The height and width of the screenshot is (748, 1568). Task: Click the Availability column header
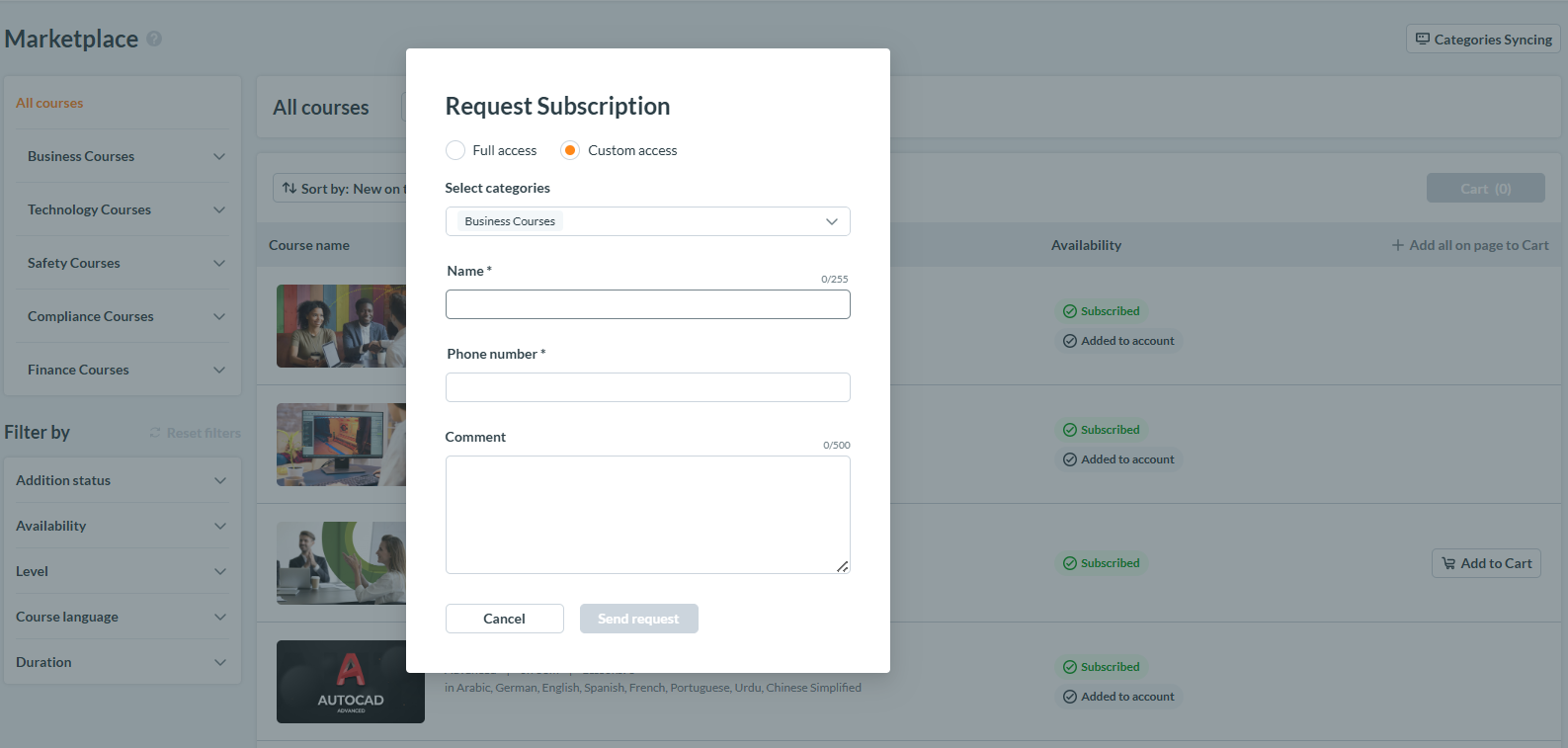click(1086, 245)
